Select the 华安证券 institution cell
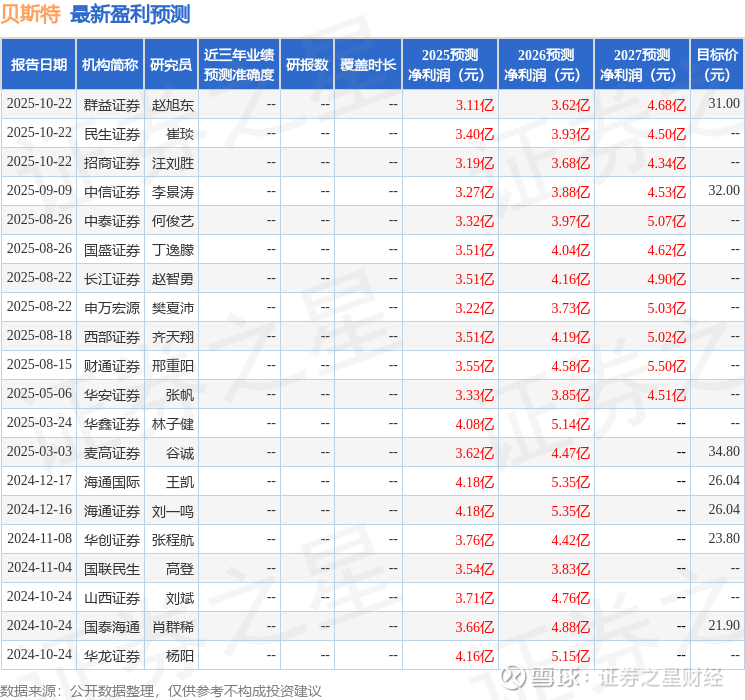745x700 pixels. coord(112,395)
